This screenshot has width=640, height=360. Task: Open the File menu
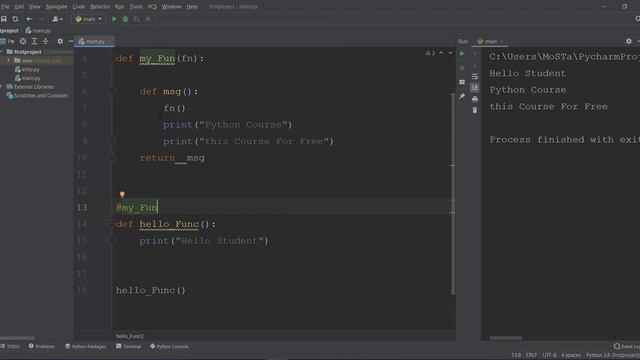4,7
